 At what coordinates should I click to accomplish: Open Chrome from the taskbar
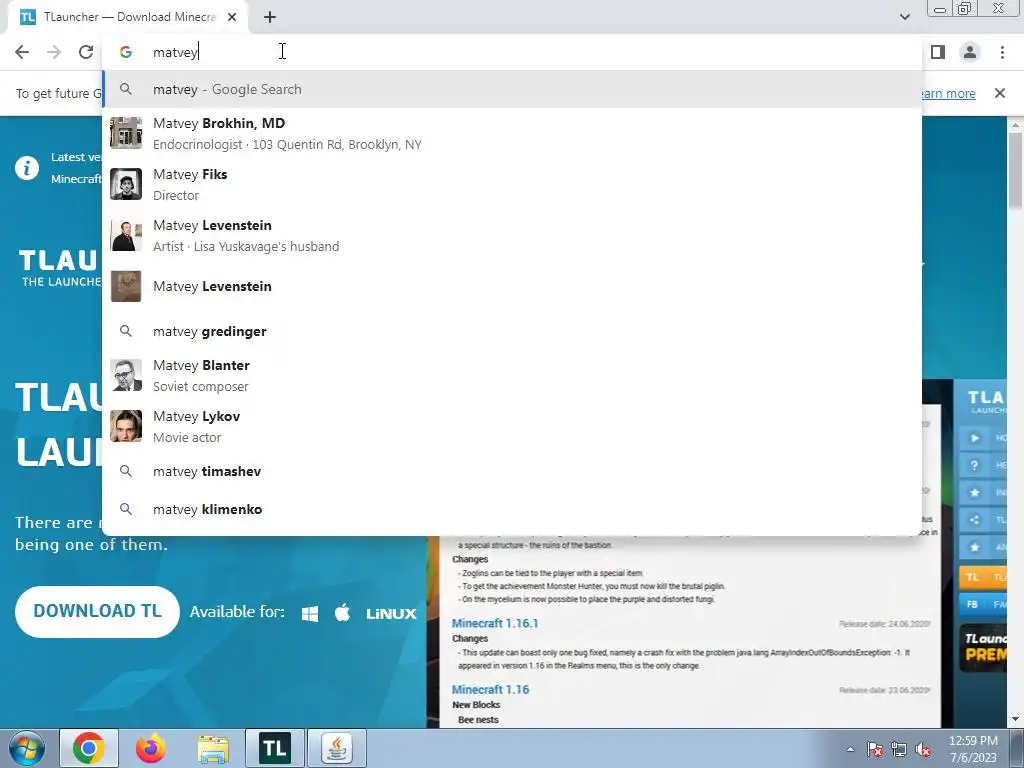(x=89, y=748)
